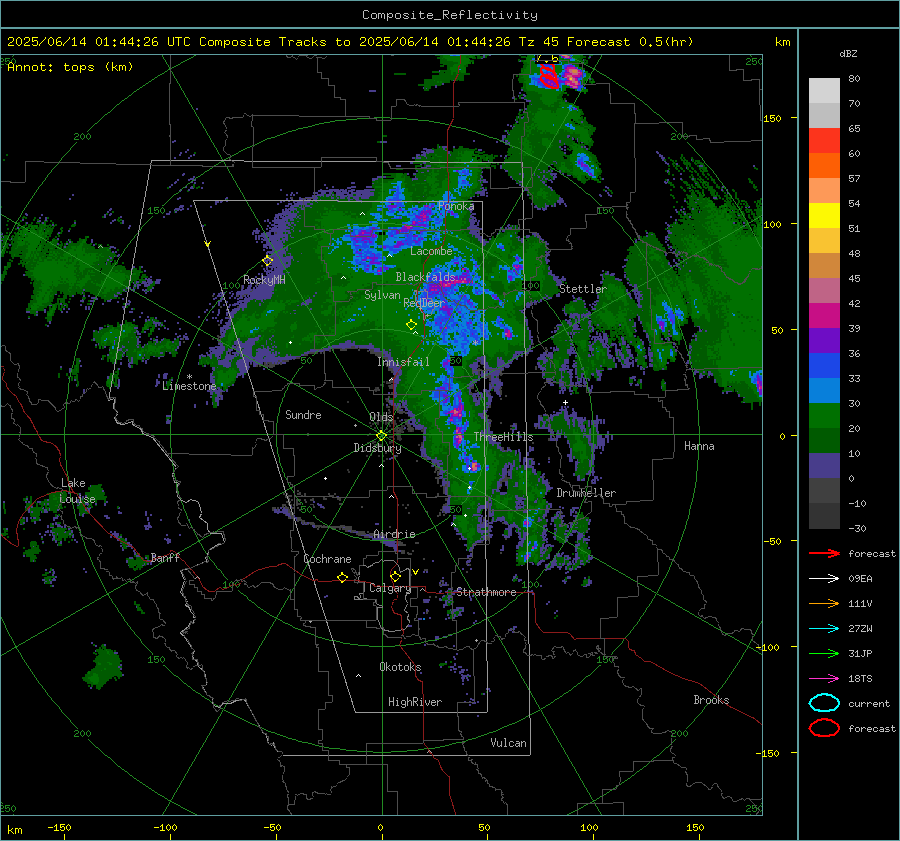Image resolution: width=900 pixels, height=841 pixels.
Task: Pick the magenta 39-42 dBZ swatch
Action: point(824,316)
